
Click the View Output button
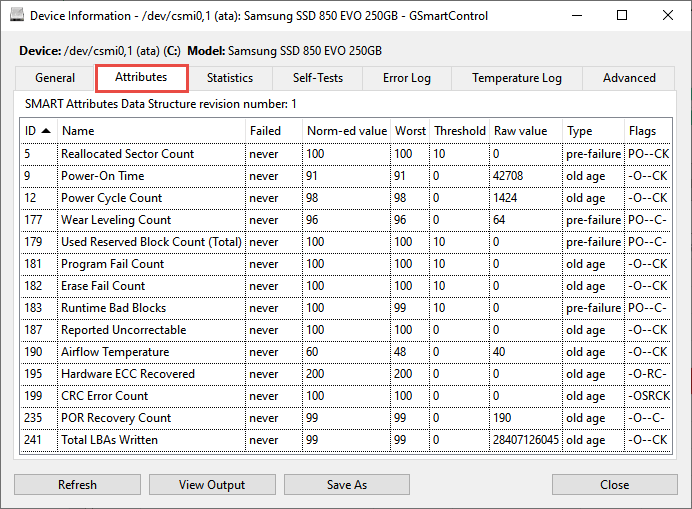[x=212, y=485]
